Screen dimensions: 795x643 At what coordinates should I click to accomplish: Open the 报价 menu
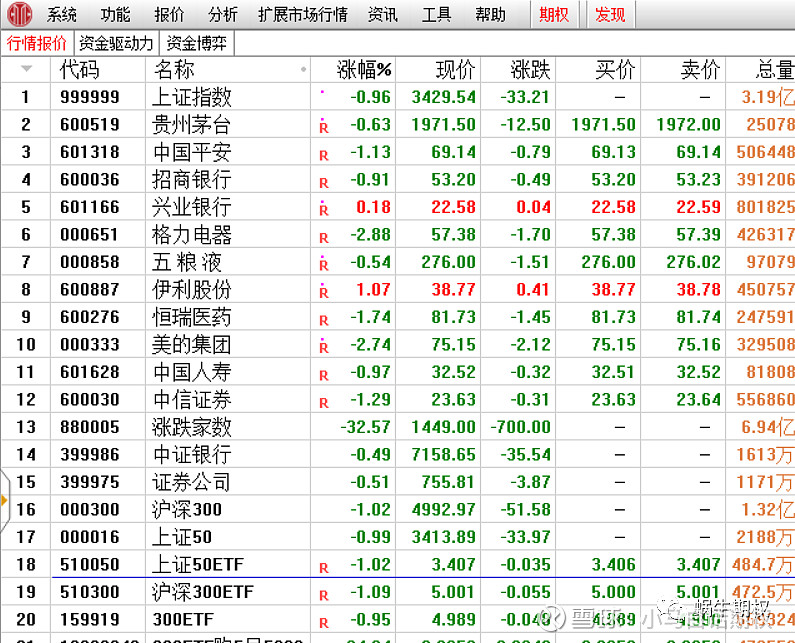pos(169,15)
